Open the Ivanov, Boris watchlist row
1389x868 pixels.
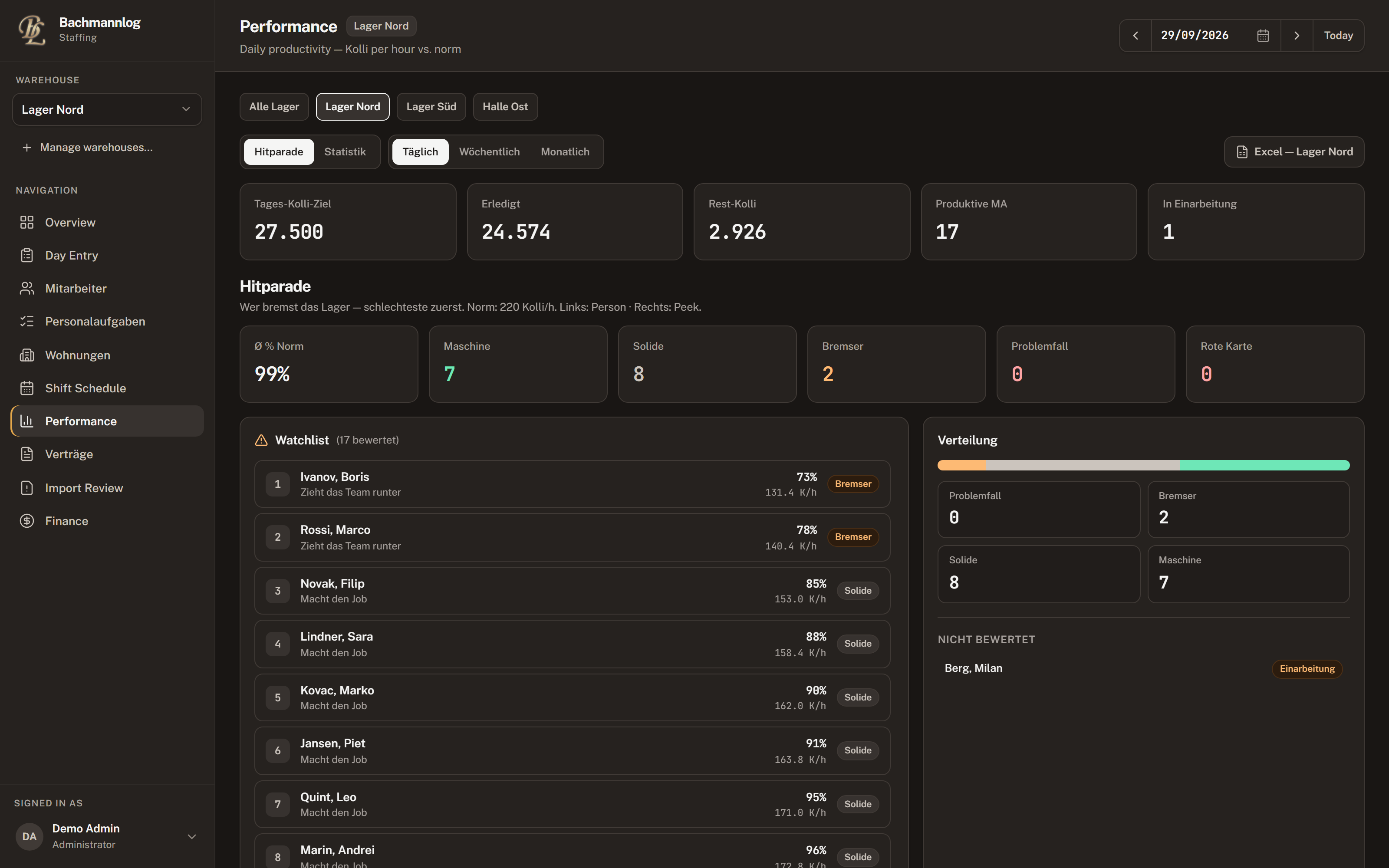pyautogui.click(x=572, y=484)
